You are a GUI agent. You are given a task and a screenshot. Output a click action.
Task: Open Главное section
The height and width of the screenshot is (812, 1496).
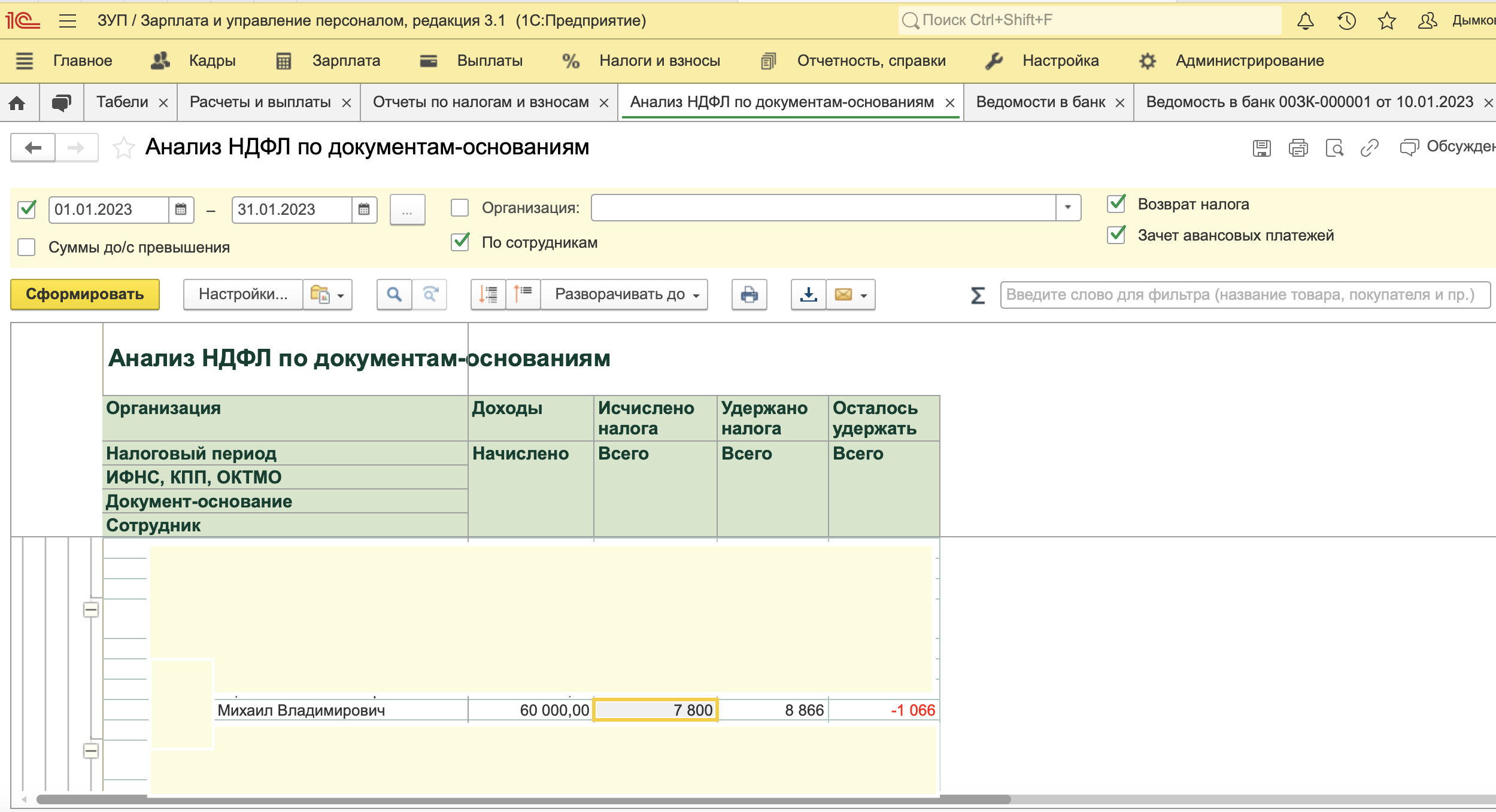[x=83, y=61]
